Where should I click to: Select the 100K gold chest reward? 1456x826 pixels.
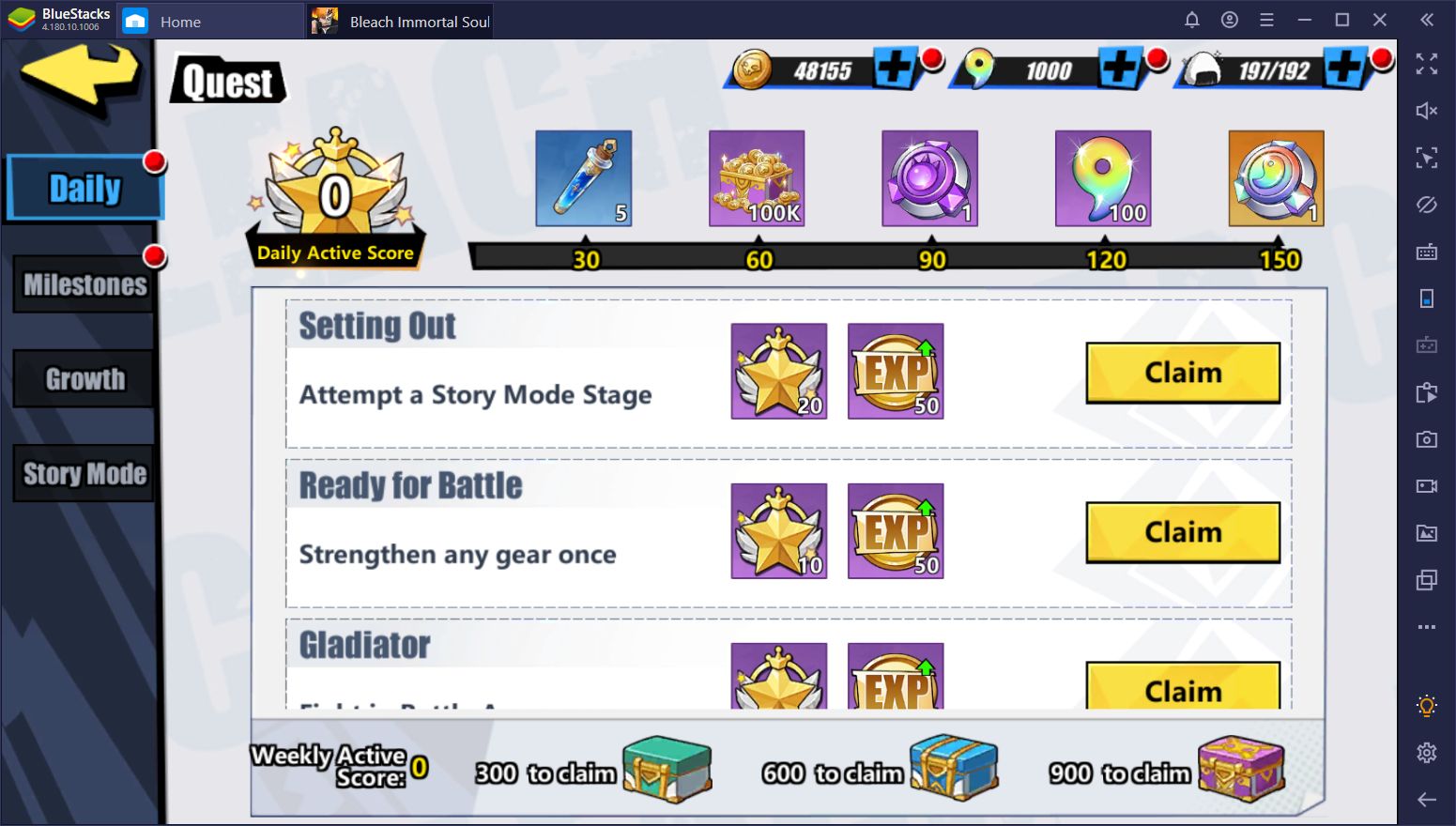757,178
